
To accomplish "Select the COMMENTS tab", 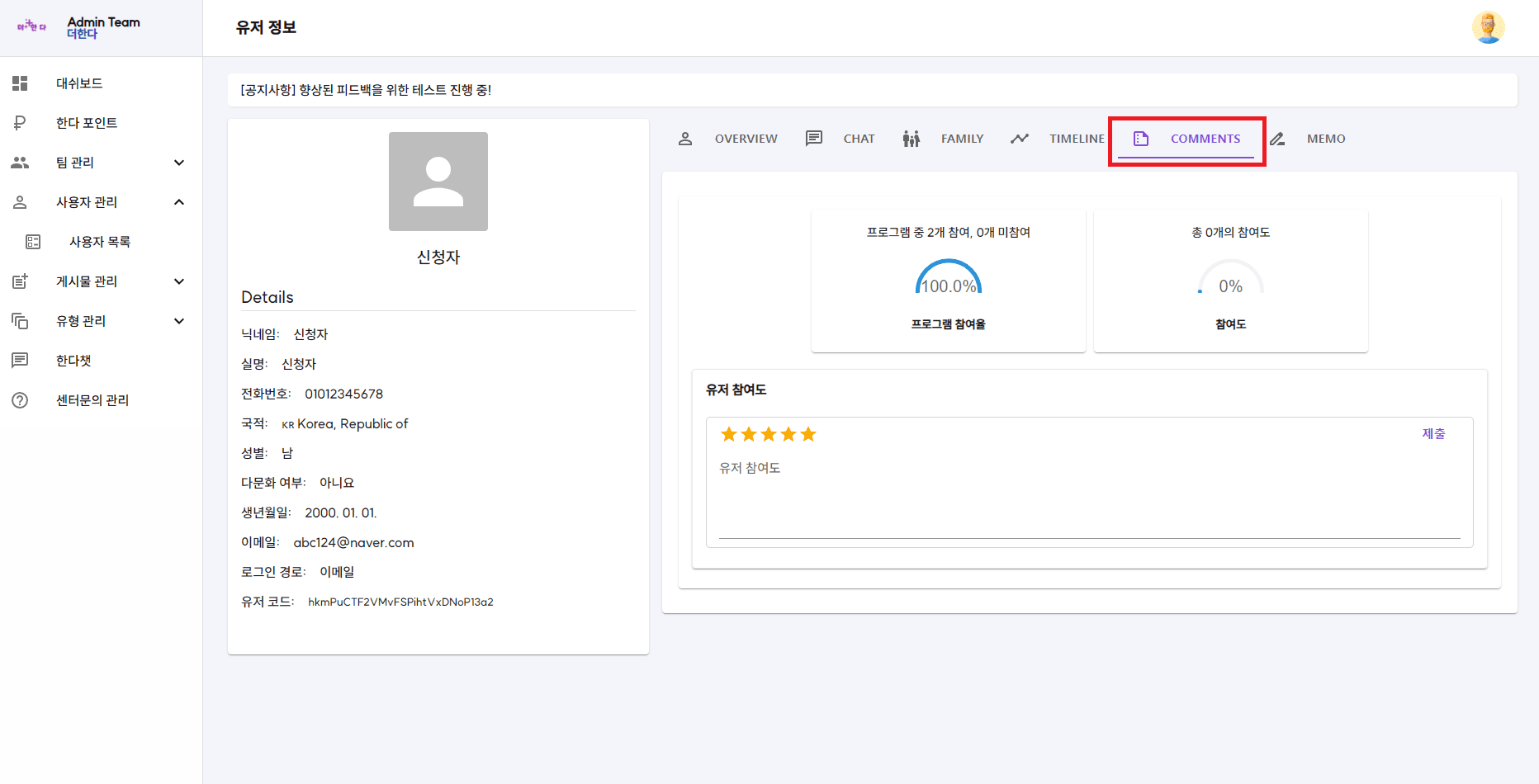I will click(x=1186, y=139).
